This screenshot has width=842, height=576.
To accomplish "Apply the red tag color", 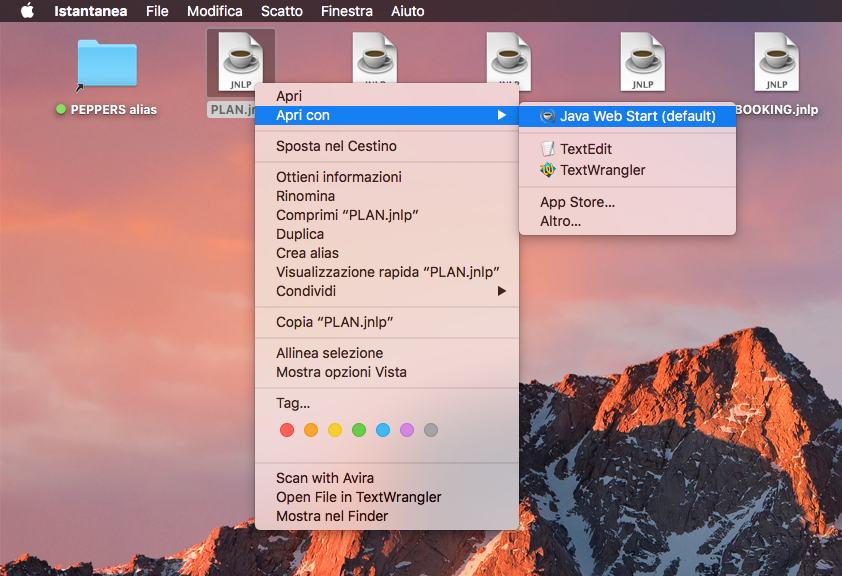I will (x=287, y=430).
